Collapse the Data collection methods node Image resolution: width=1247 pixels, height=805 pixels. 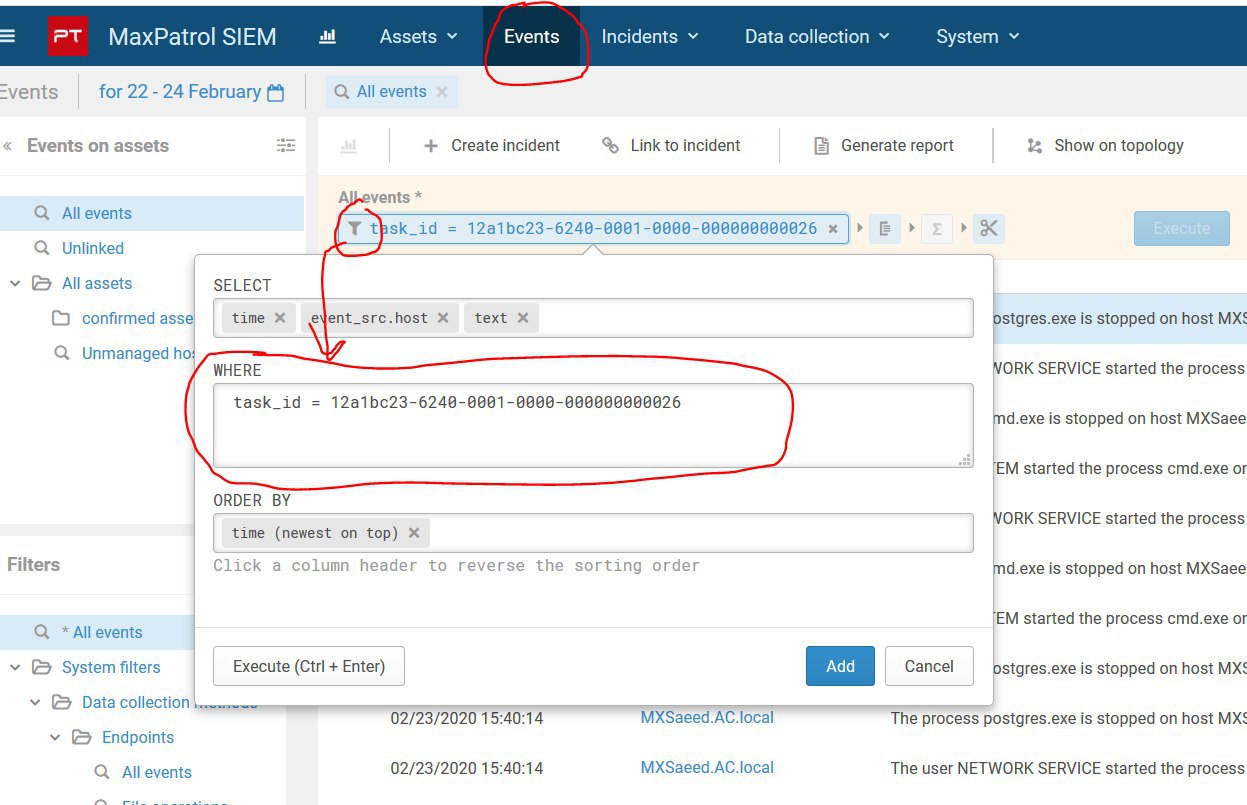point(35,703)
